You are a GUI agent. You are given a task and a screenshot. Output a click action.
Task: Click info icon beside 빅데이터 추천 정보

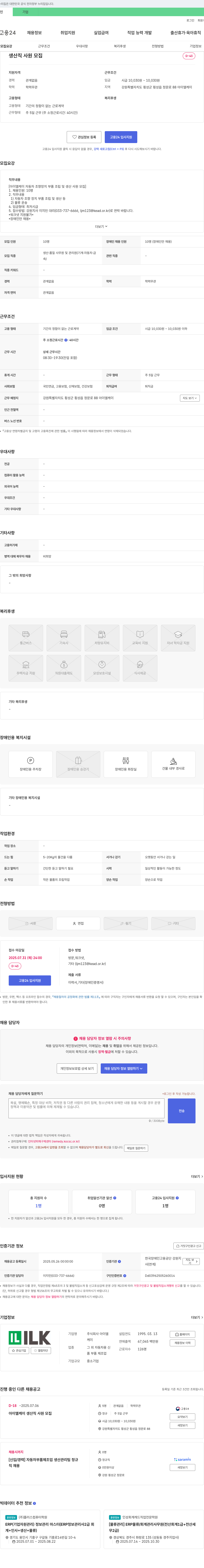tap(34, 1503)
